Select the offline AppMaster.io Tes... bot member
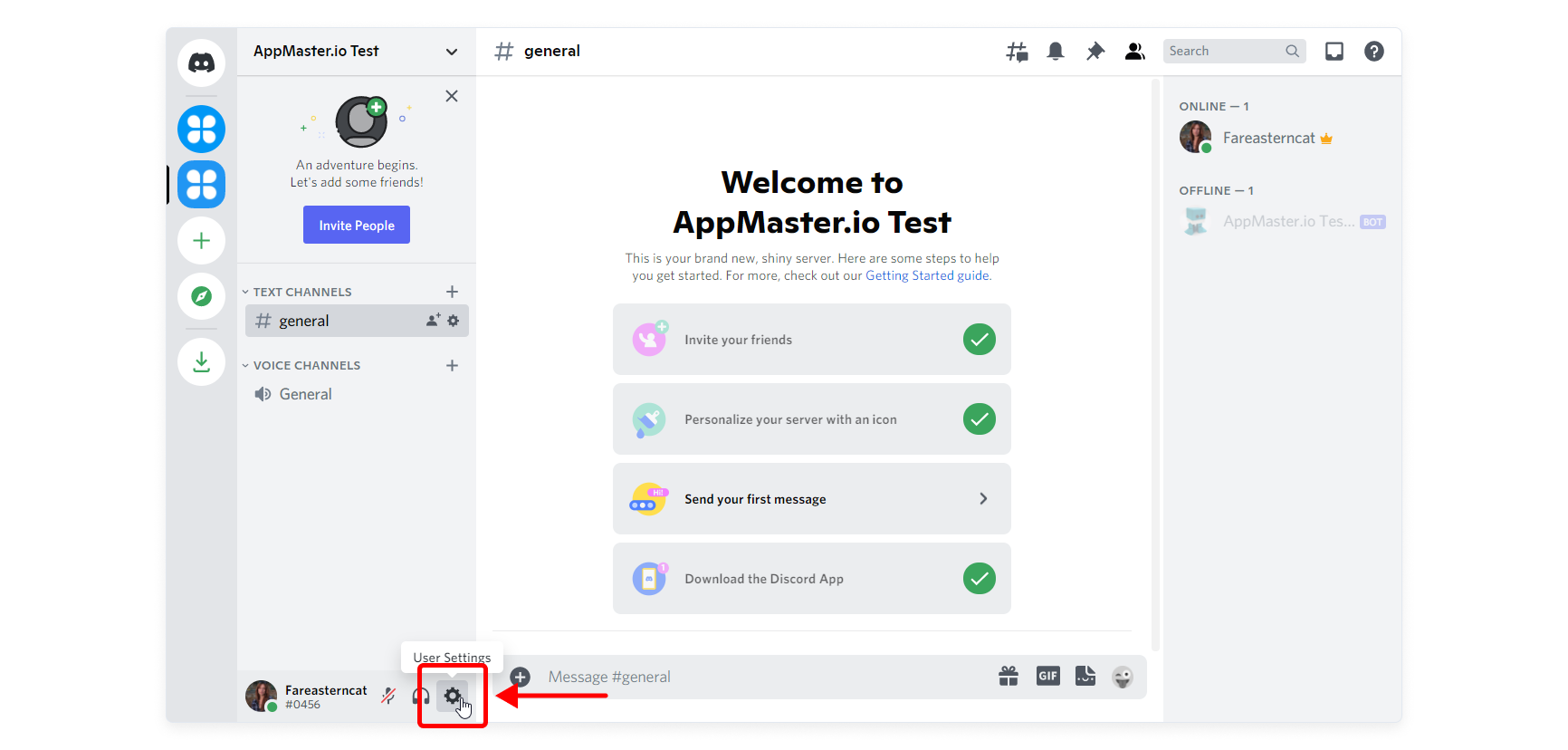Viewport: 1568px width, 750px height. 1281,221
